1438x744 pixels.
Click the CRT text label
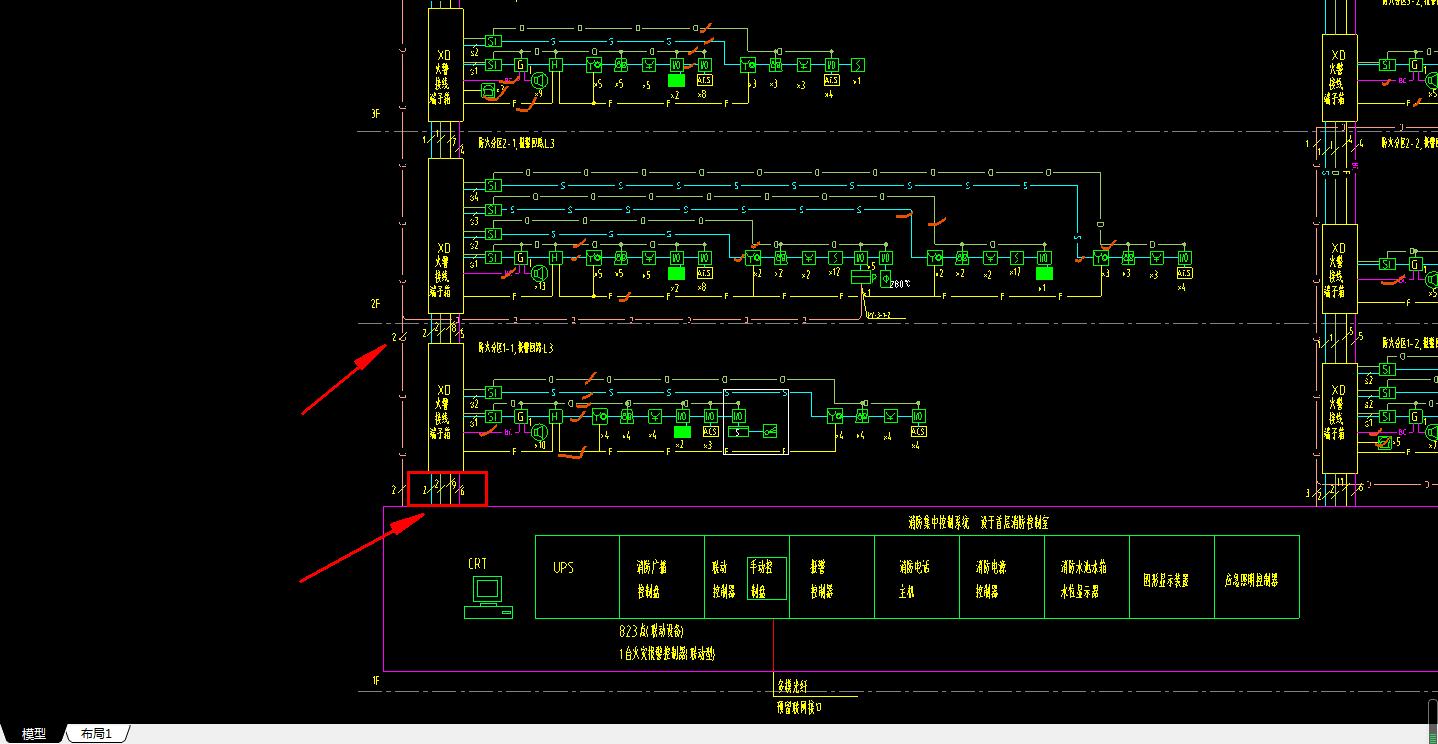477,564
